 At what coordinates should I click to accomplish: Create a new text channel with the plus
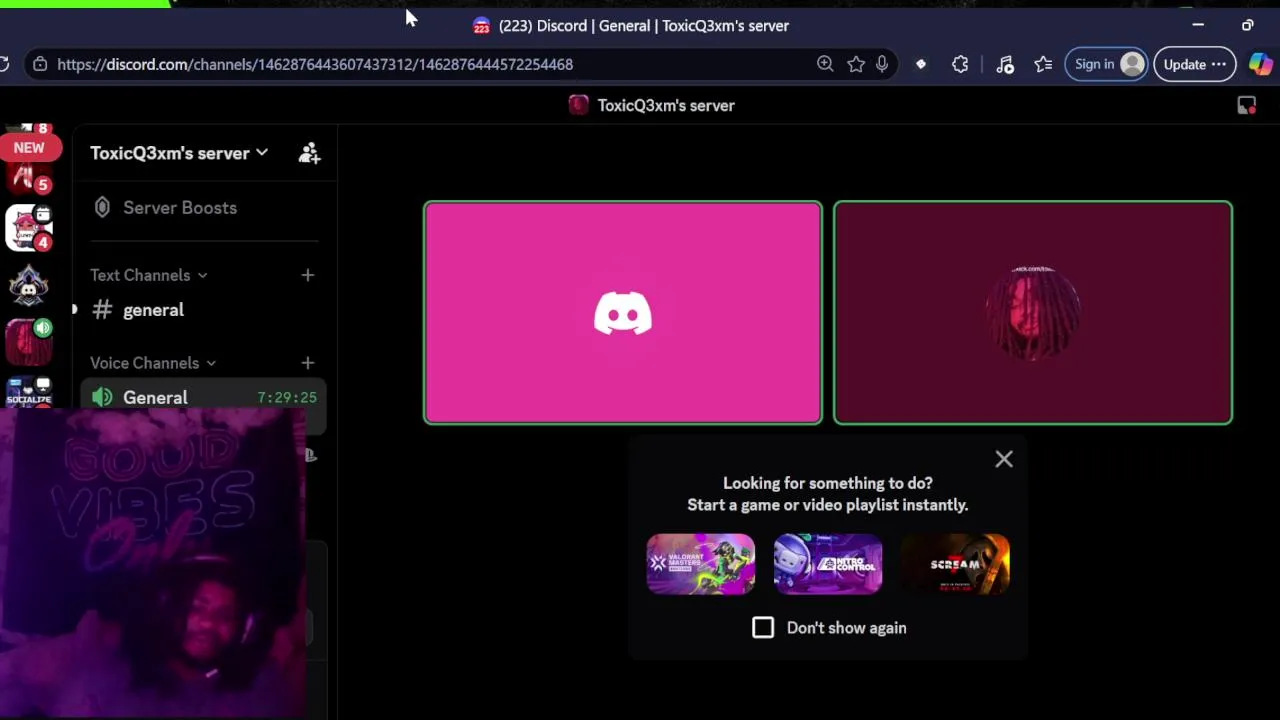[x=307, y=275]
